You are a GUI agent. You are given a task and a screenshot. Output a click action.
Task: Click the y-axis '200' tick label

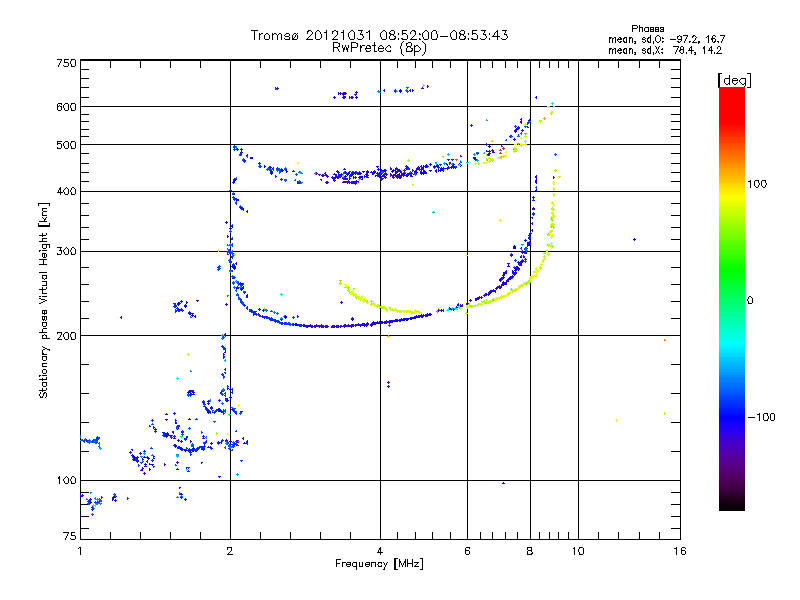pos(67,336)
